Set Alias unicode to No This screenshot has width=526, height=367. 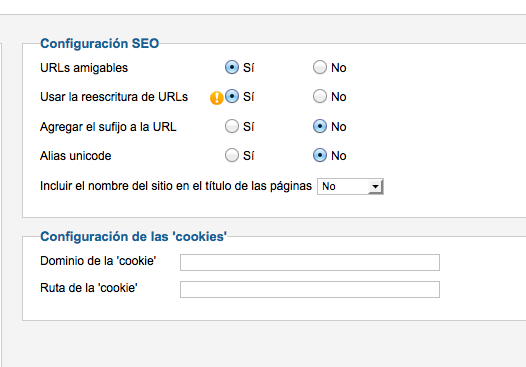click(x=320, y=155)
